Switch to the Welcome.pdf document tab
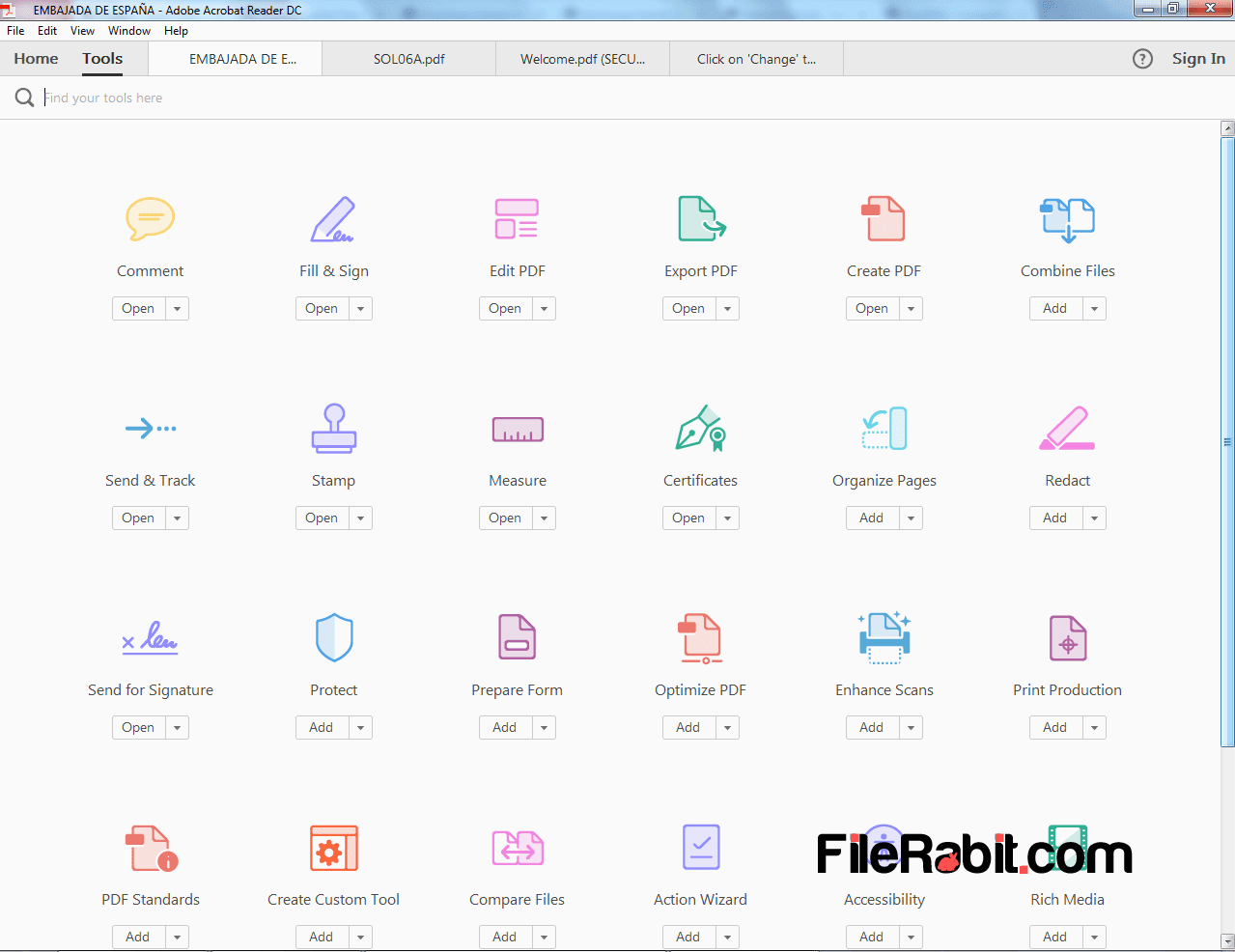Screen dimensions: 1235x952 [x=582, y=59]
